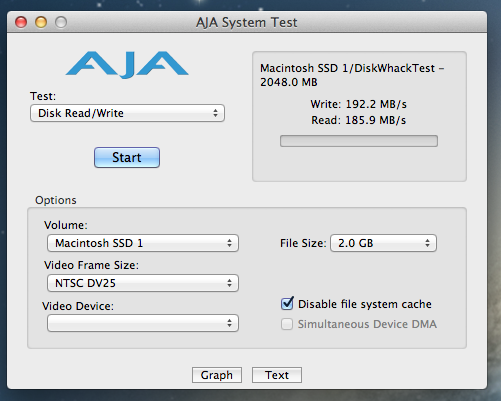Click the File Size: label
501x401 pixels.
point(303,243)
